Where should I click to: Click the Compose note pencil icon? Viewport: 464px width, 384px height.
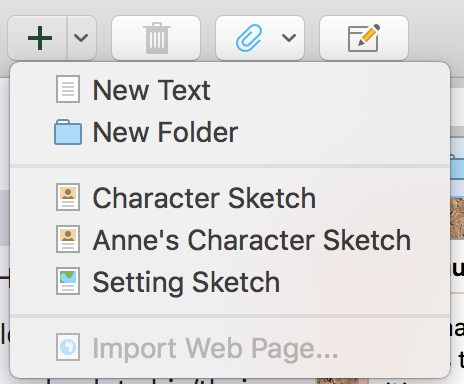pyautogui.click(x=364, y=38)
